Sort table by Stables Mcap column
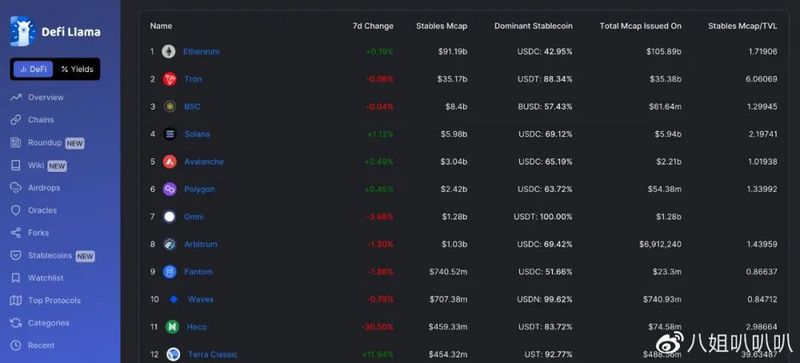Screen dimensions: 800x363 click(441, 26)
